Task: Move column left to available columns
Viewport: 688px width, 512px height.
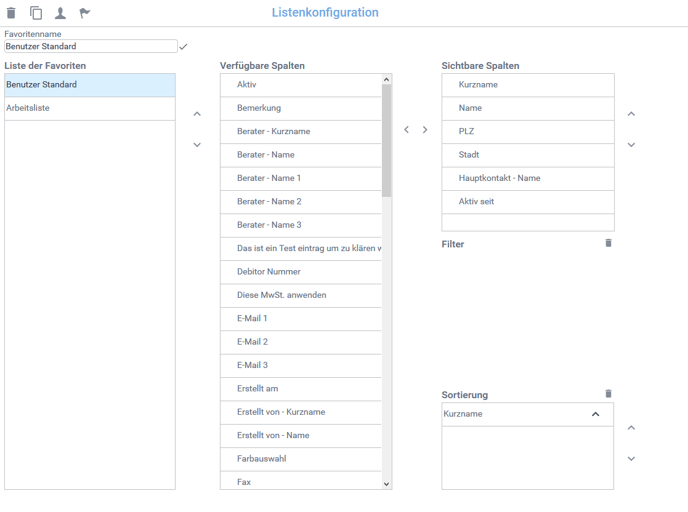Action: pyautogui.click(x=406, y=130)
